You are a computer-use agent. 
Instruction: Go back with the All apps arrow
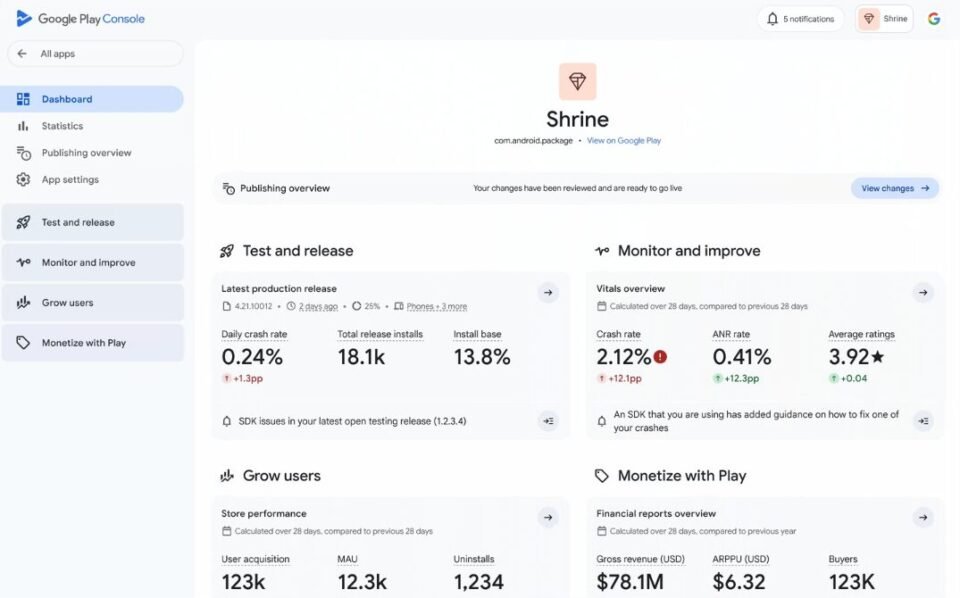pos(22,52)
